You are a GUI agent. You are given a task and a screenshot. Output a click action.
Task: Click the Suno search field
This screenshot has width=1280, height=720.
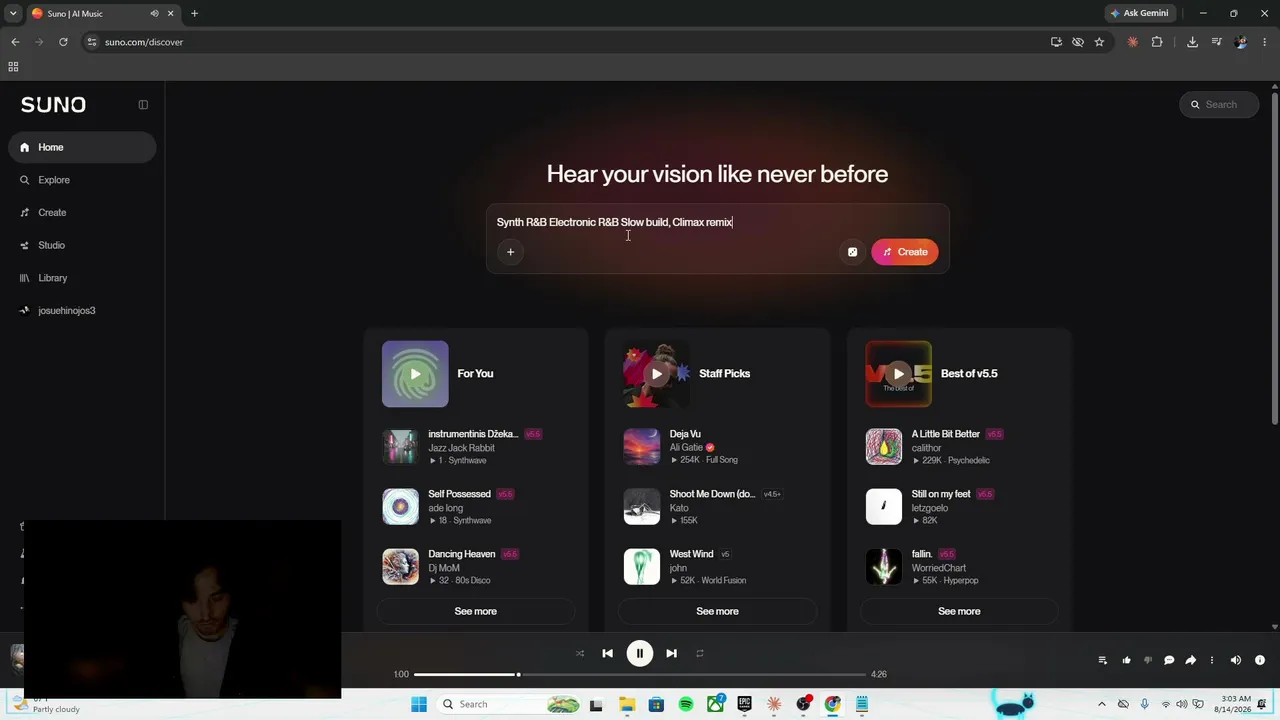1219,105
